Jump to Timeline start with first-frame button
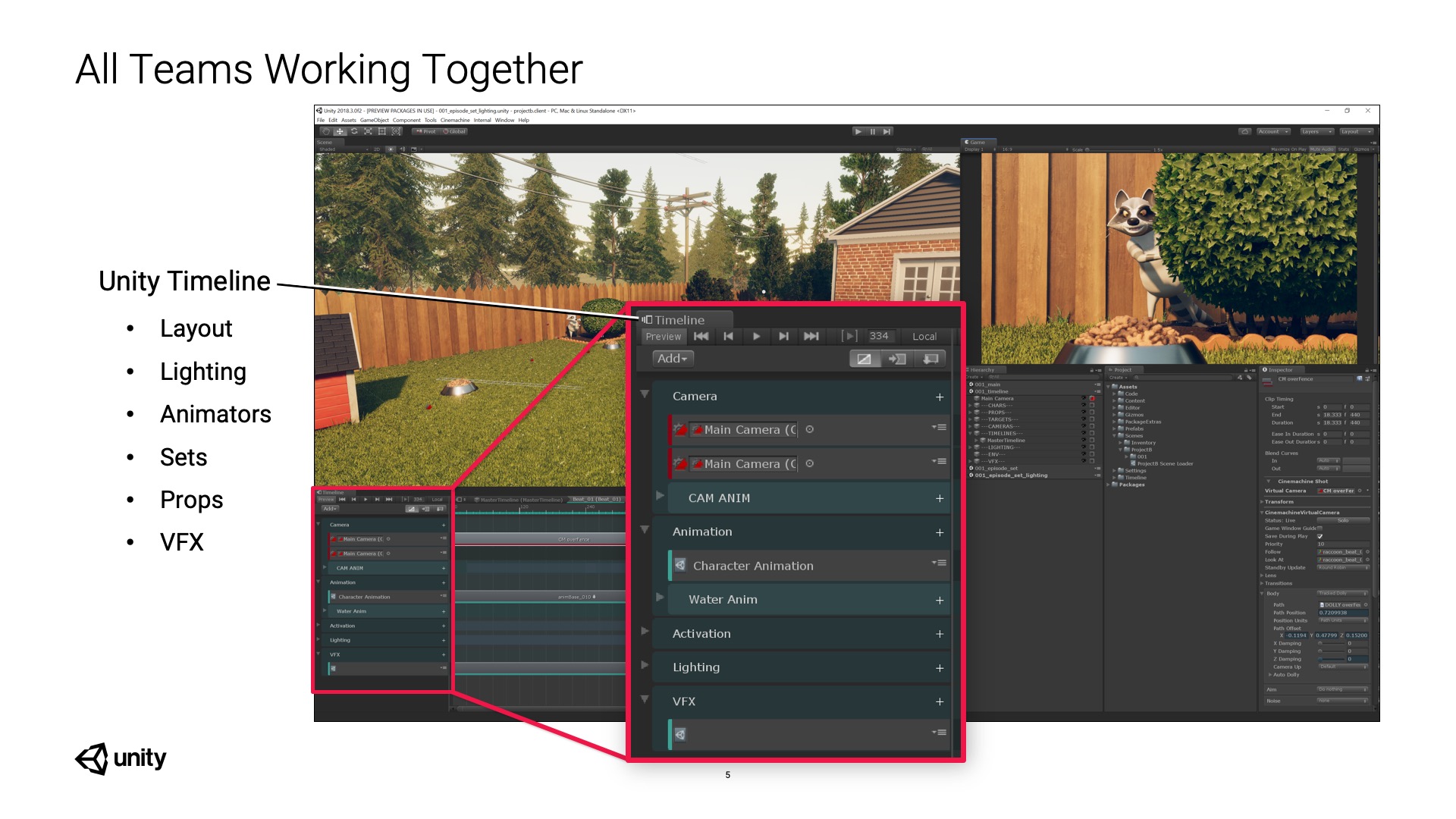Screen dimensions: 1456x819 (x=701, y=336)
